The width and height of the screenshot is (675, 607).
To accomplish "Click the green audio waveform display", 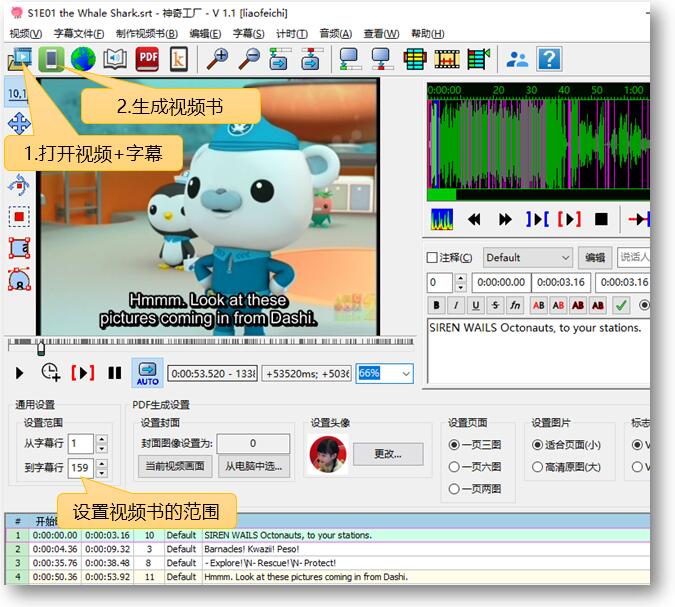I will (539, 144).
